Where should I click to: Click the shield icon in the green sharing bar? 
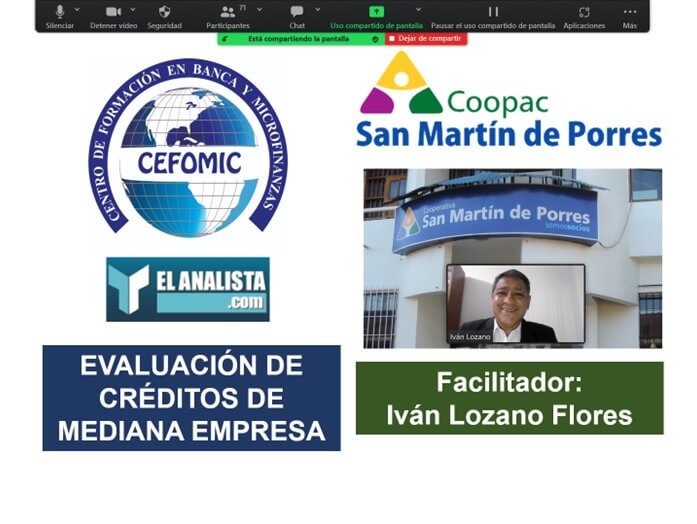point(375,38)
